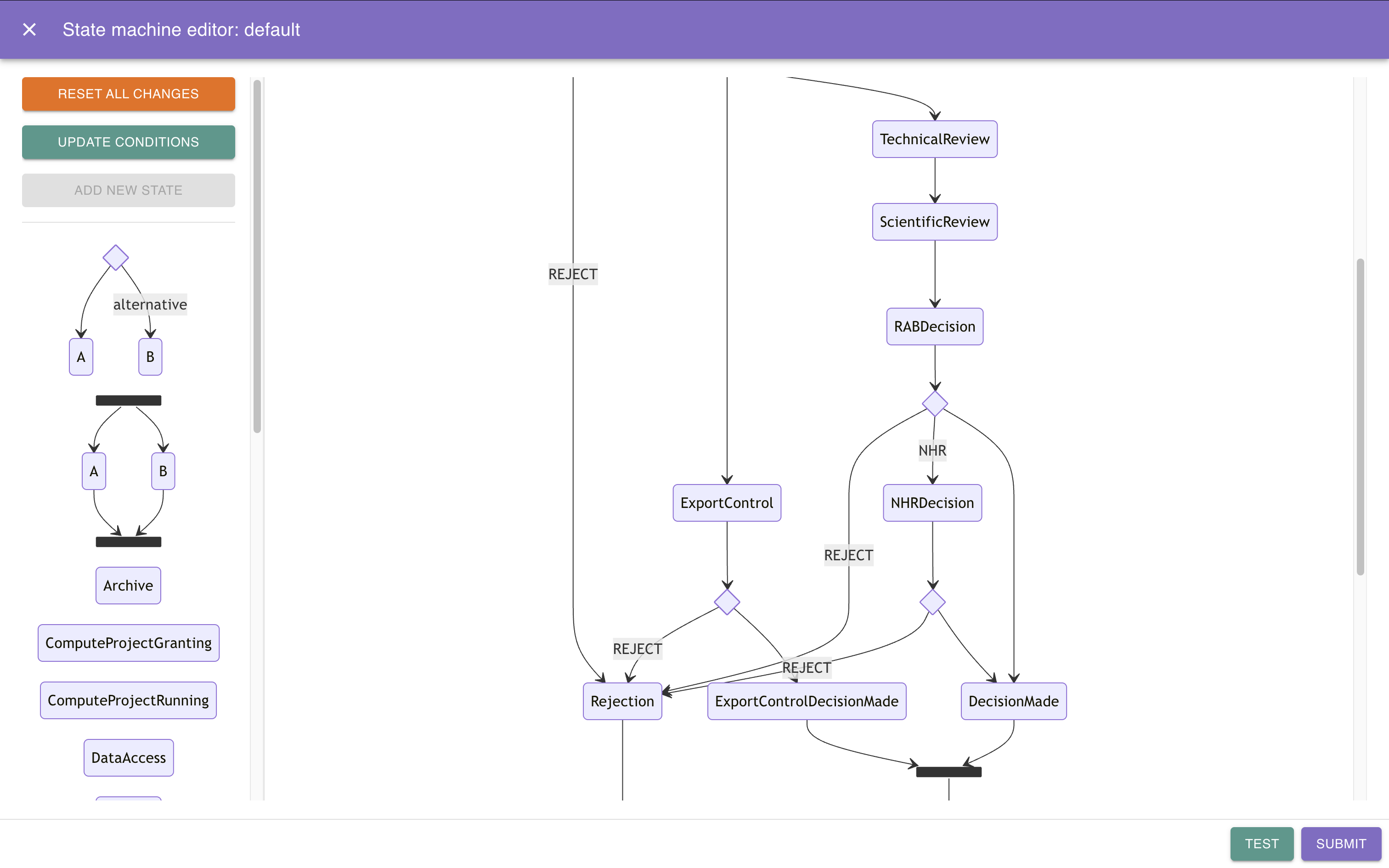The height and width of the screenshot is (868, 1389).
Task: Click RESET ALL CHANGES button
Action: (128, 94)
